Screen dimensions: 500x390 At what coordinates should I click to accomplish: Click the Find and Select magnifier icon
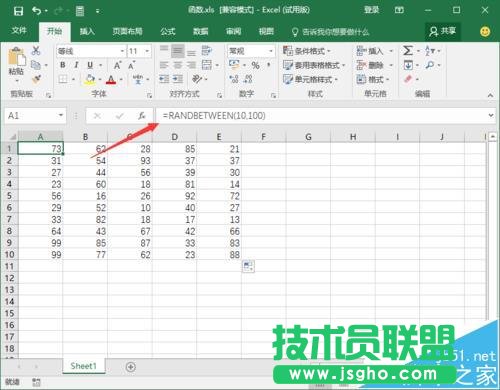(x=430, y=65)
